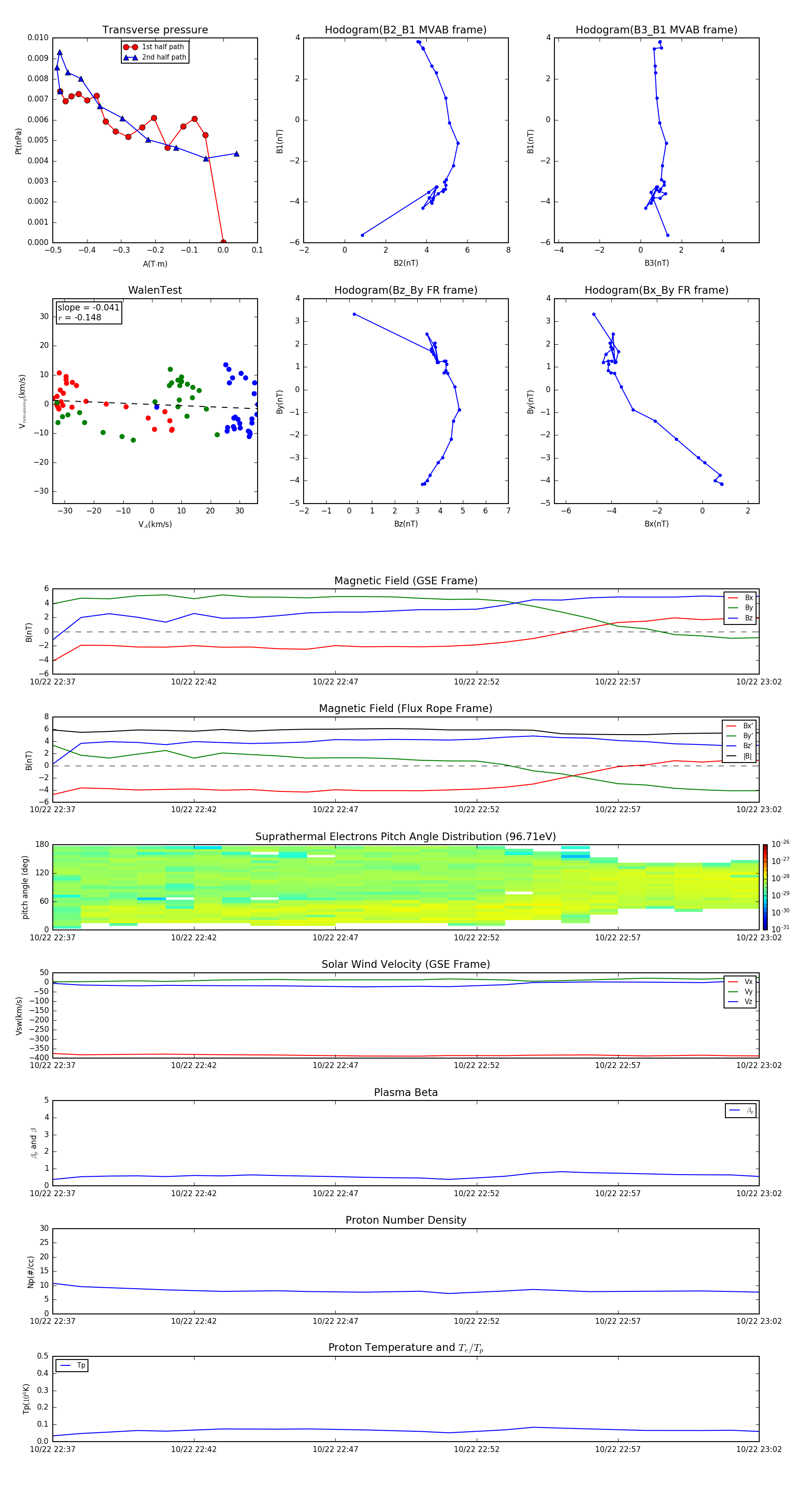Click the pitch angle colorbar
The image size is (812, 1489).
765,887
